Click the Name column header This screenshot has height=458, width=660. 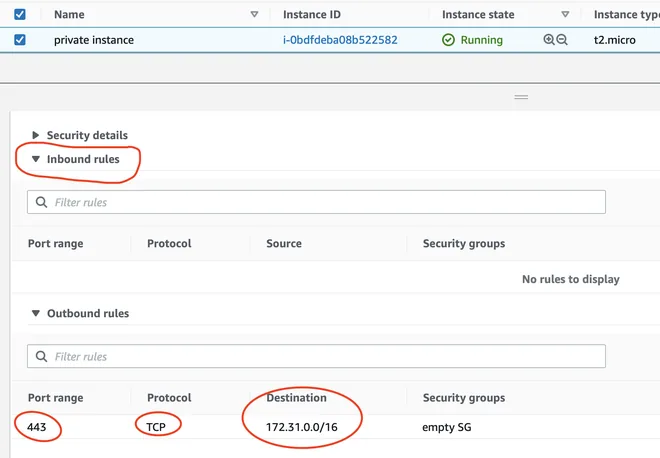click(x=69, y=14)
